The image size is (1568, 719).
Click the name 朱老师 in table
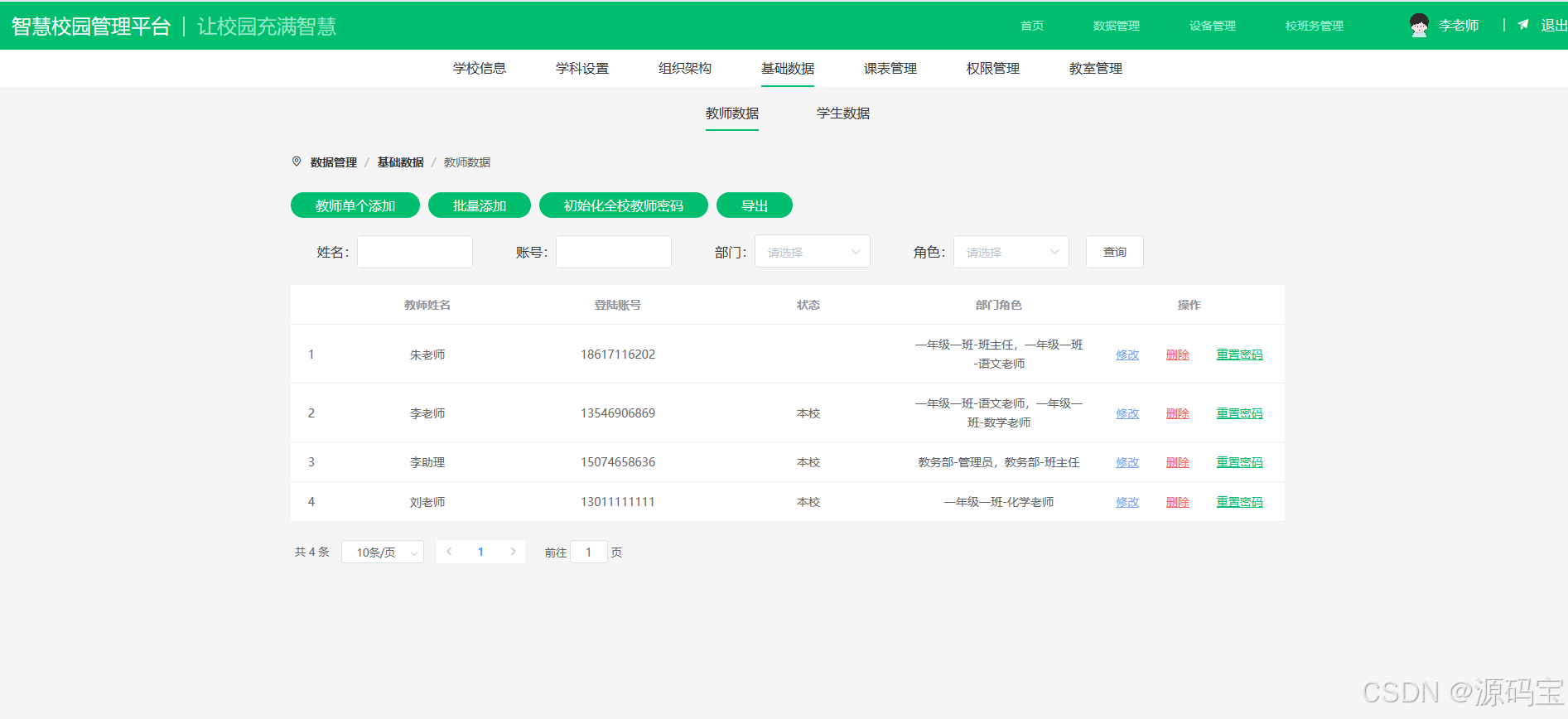tap(427, 355)
